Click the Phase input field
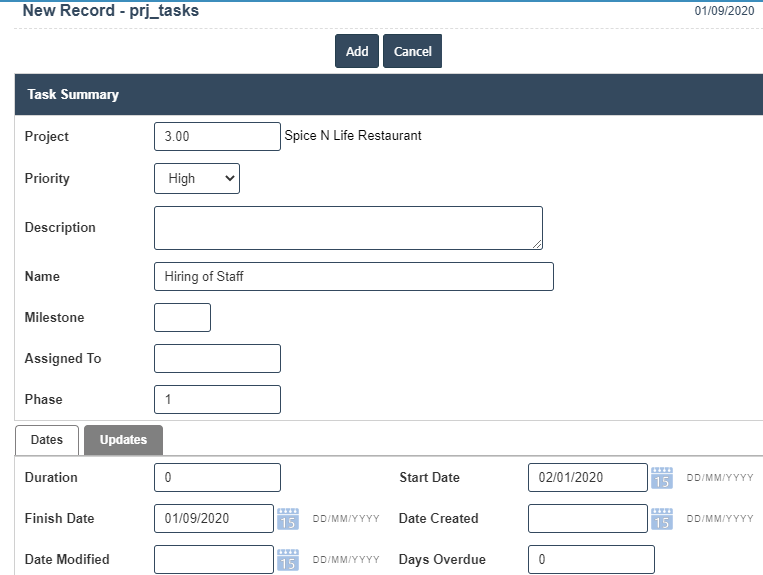This screenshot has height=575, width=763. pos(217,400)
